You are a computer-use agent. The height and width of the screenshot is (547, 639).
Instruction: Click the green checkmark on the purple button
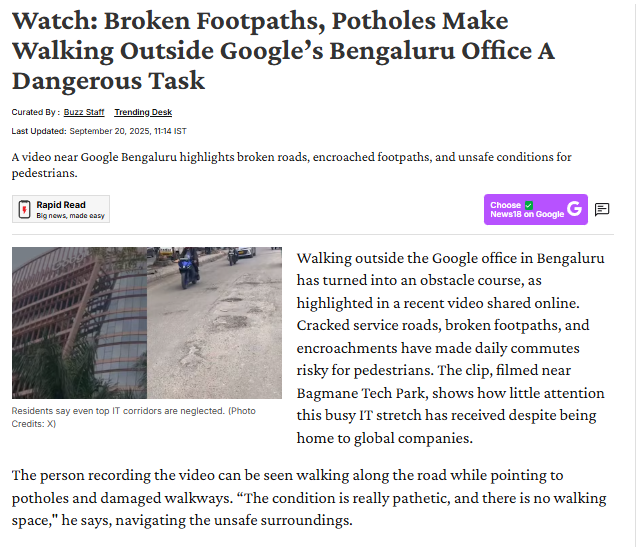click(529, 205)
